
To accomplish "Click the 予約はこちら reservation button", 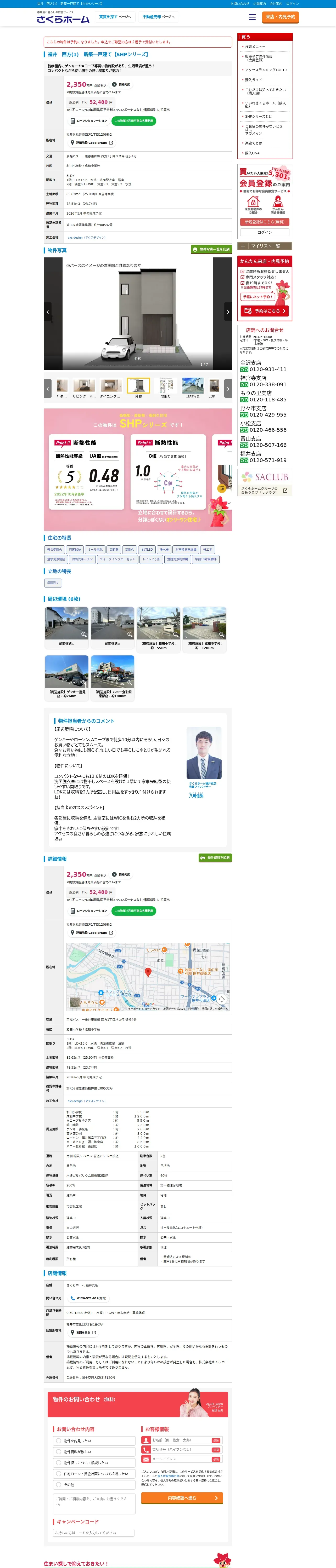I will 265,311.
